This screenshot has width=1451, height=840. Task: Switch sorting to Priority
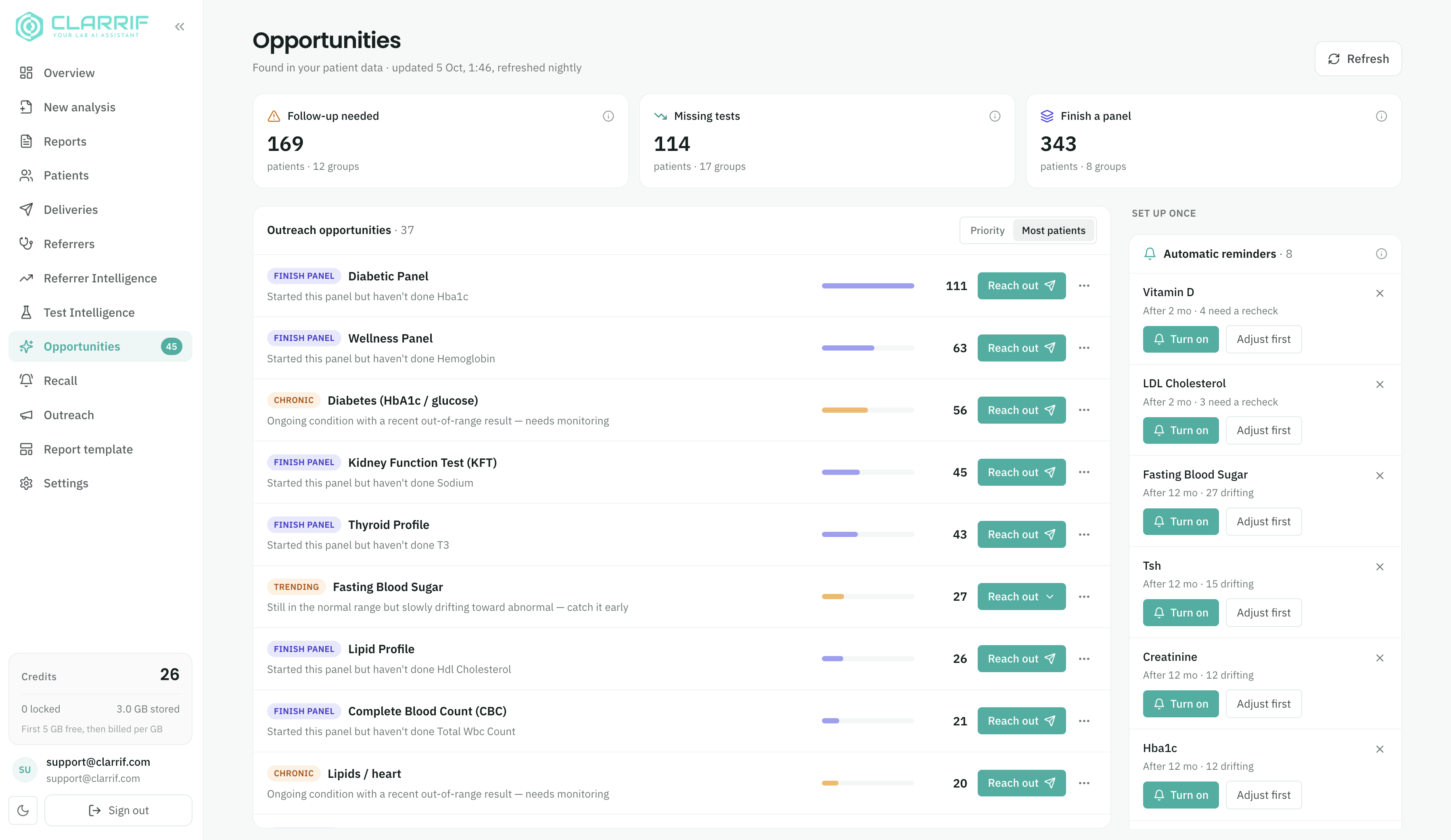coord(987,230)
